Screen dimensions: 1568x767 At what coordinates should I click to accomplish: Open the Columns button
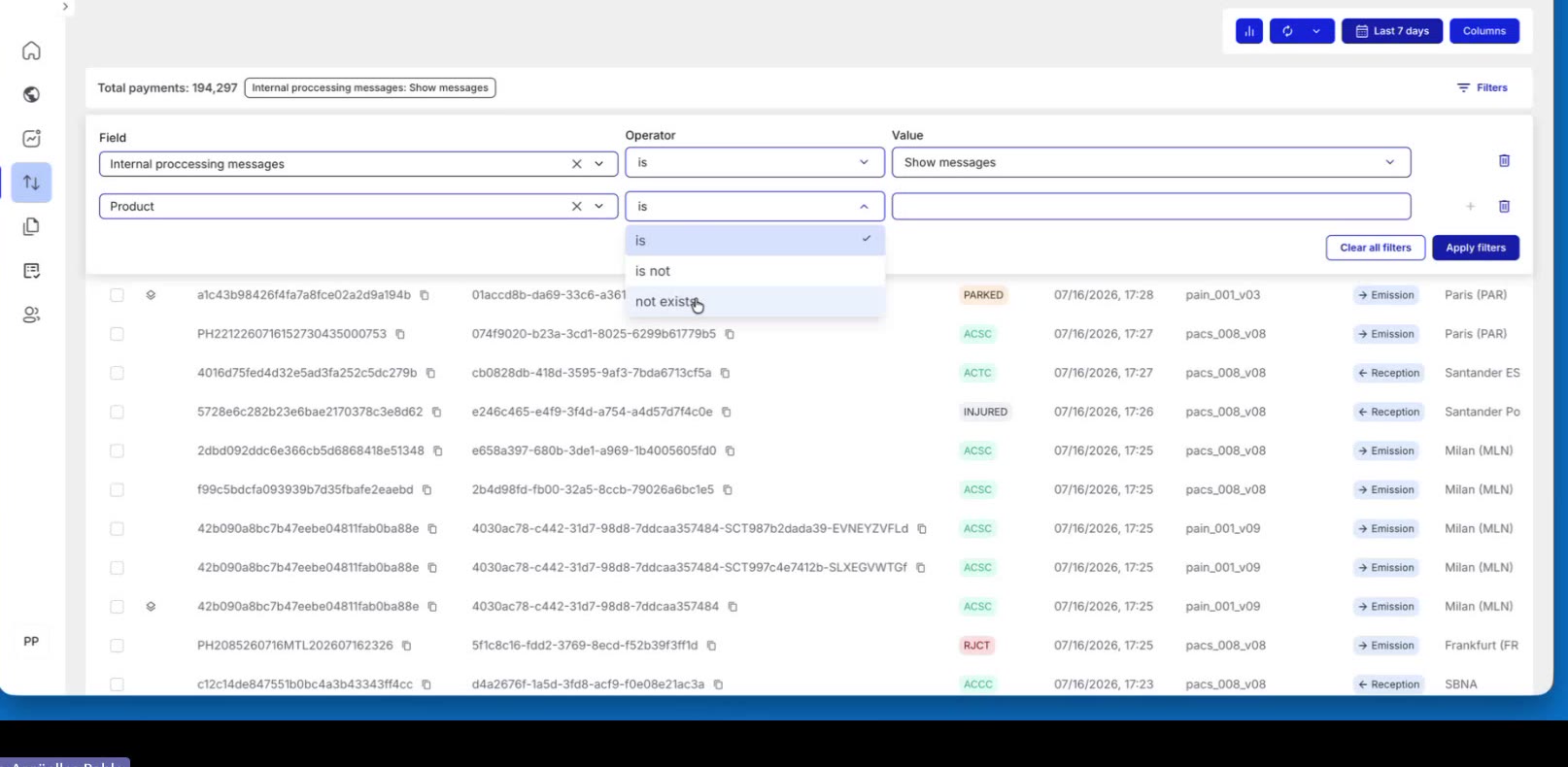(1483, 31)
